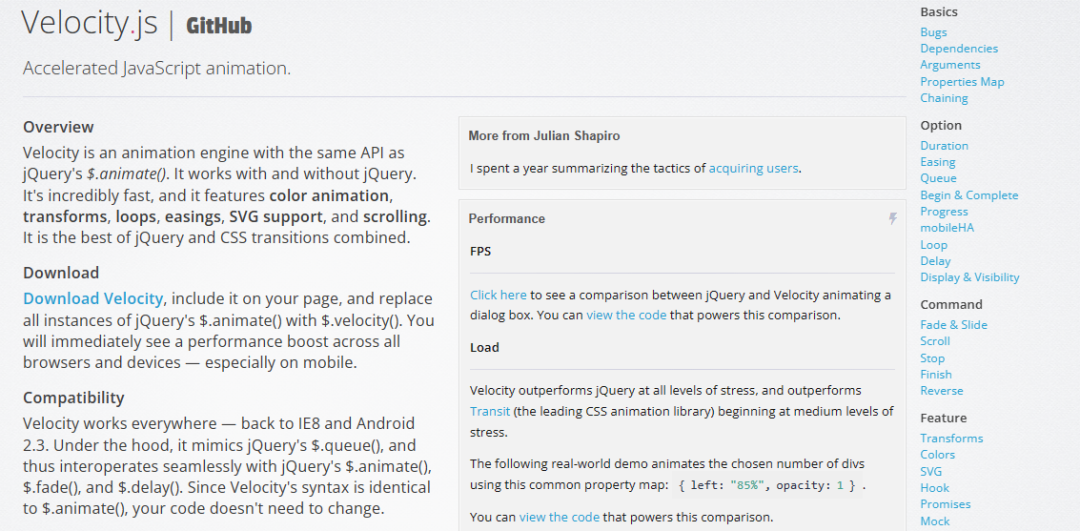Open Scroll command section
This screenshot has width=1080, height=531.
(935, 342)
